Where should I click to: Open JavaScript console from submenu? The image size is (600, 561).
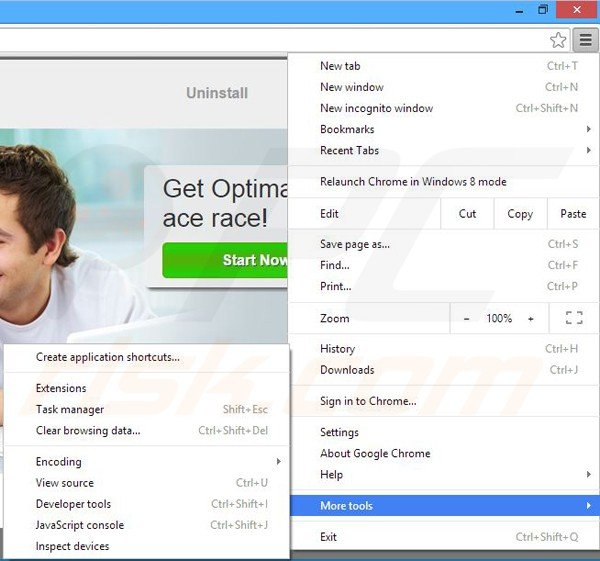click(147, 525)
